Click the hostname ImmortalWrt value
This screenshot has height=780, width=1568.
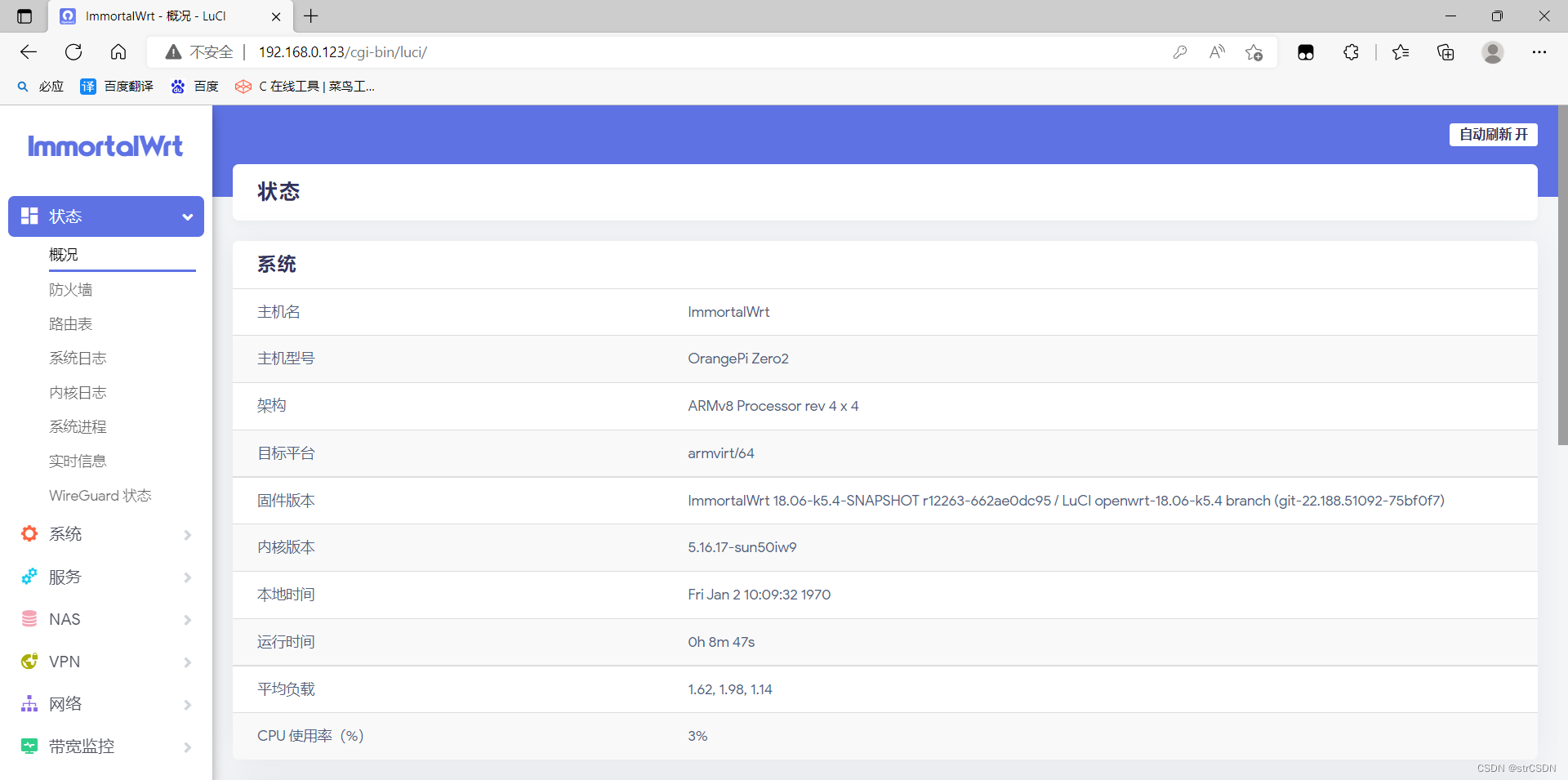click(728, 312)
